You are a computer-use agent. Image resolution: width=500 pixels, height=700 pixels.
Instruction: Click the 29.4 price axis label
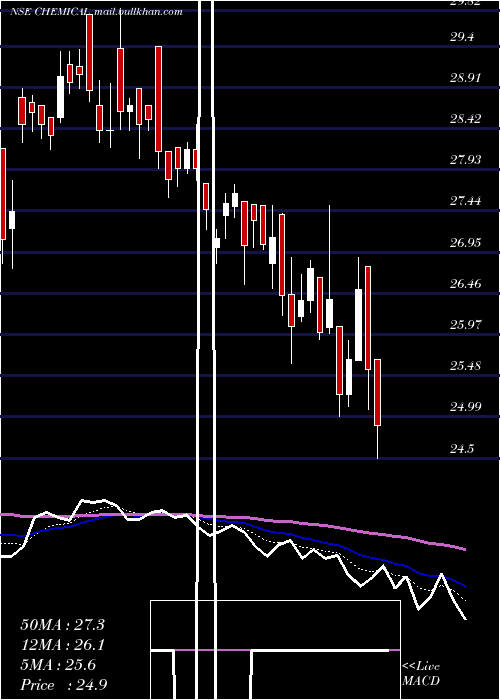point(462,37)
